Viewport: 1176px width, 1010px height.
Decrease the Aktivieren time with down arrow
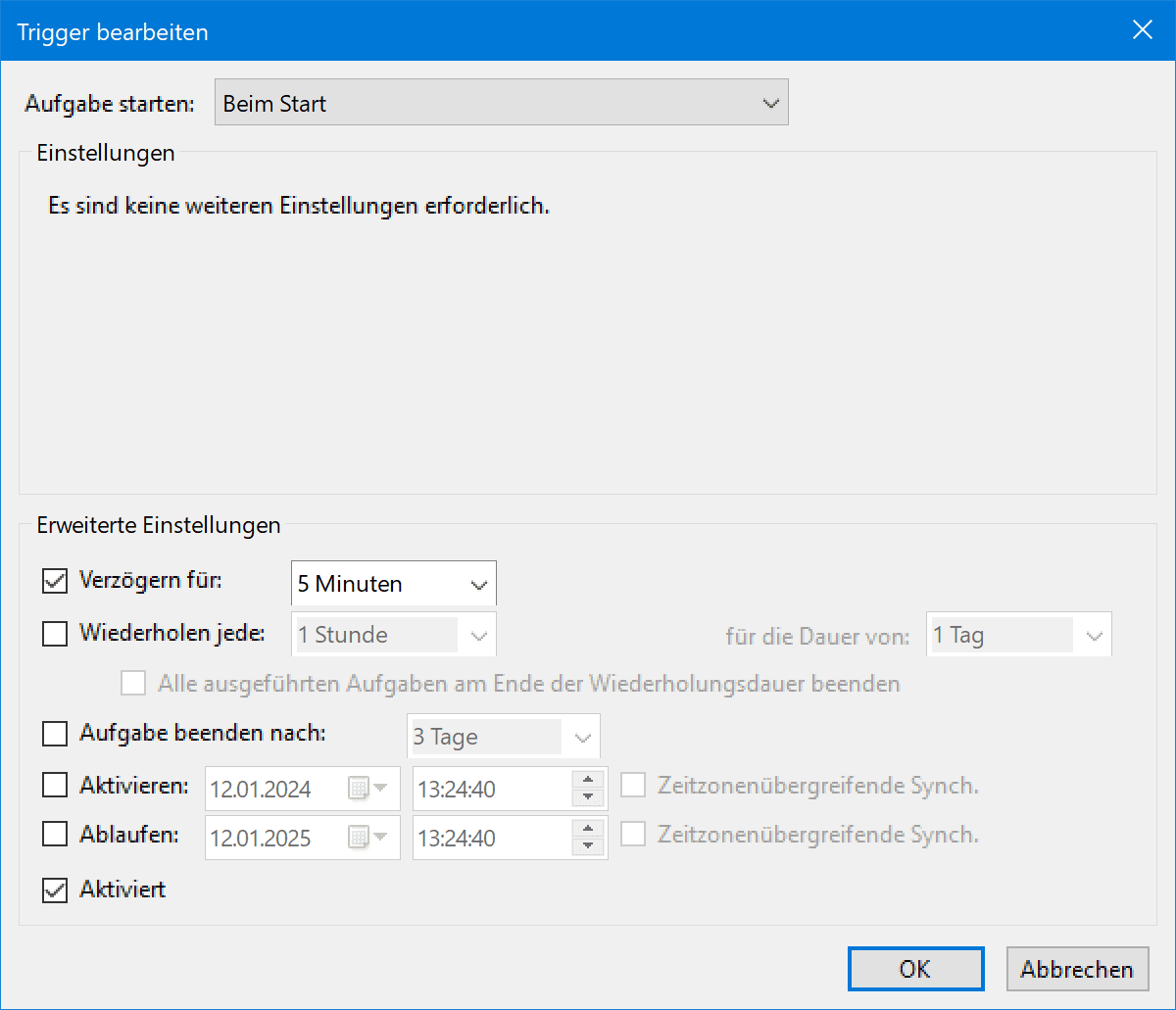(587, 796)
